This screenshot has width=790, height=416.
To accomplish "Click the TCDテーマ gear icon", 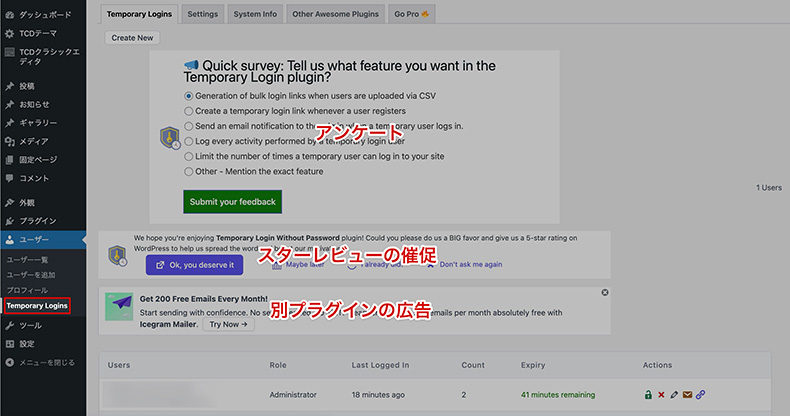I will pos(10,33).
